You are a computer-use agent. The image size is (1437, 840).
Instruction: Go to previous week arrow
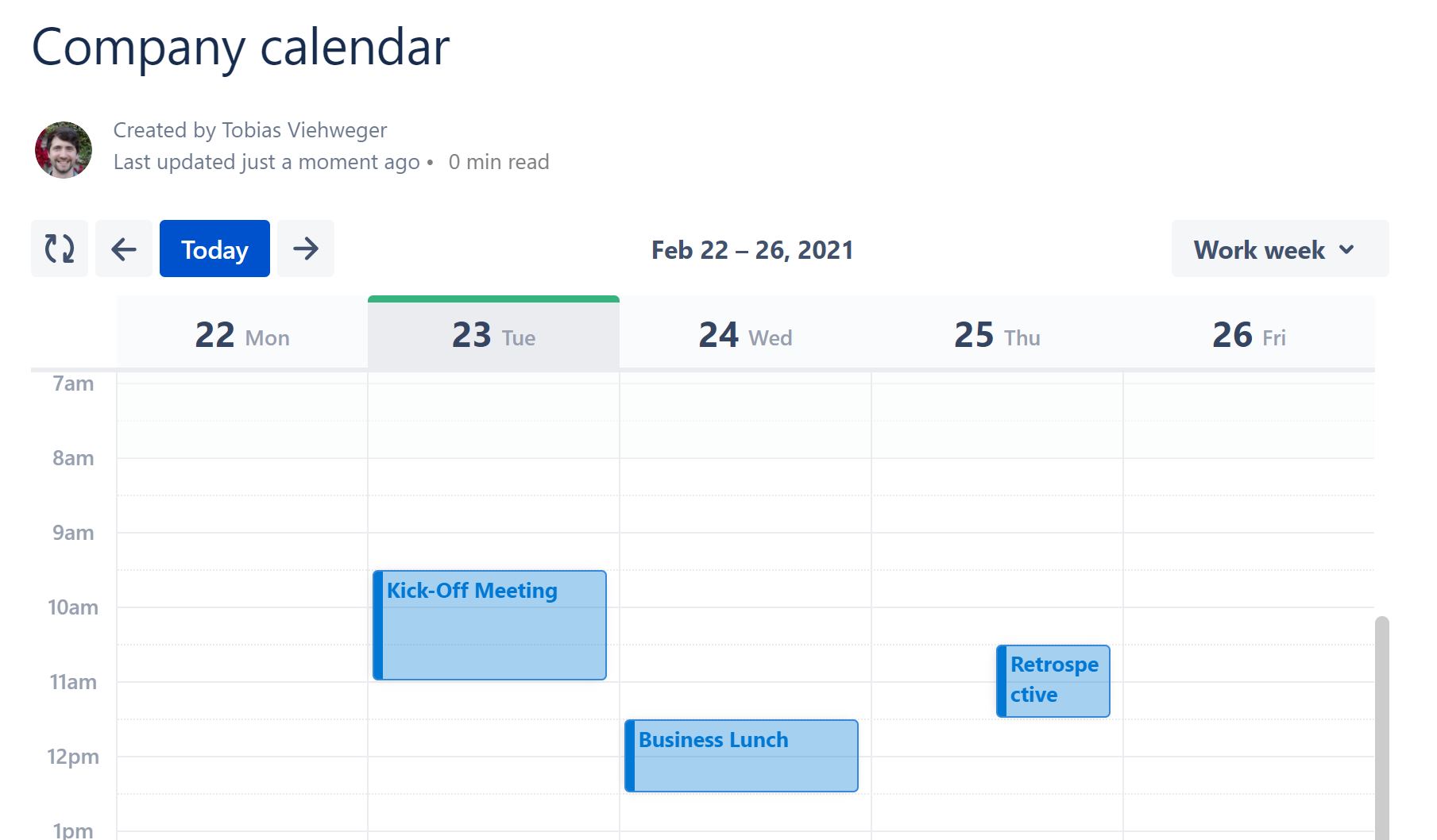click(x=124, y=249)
